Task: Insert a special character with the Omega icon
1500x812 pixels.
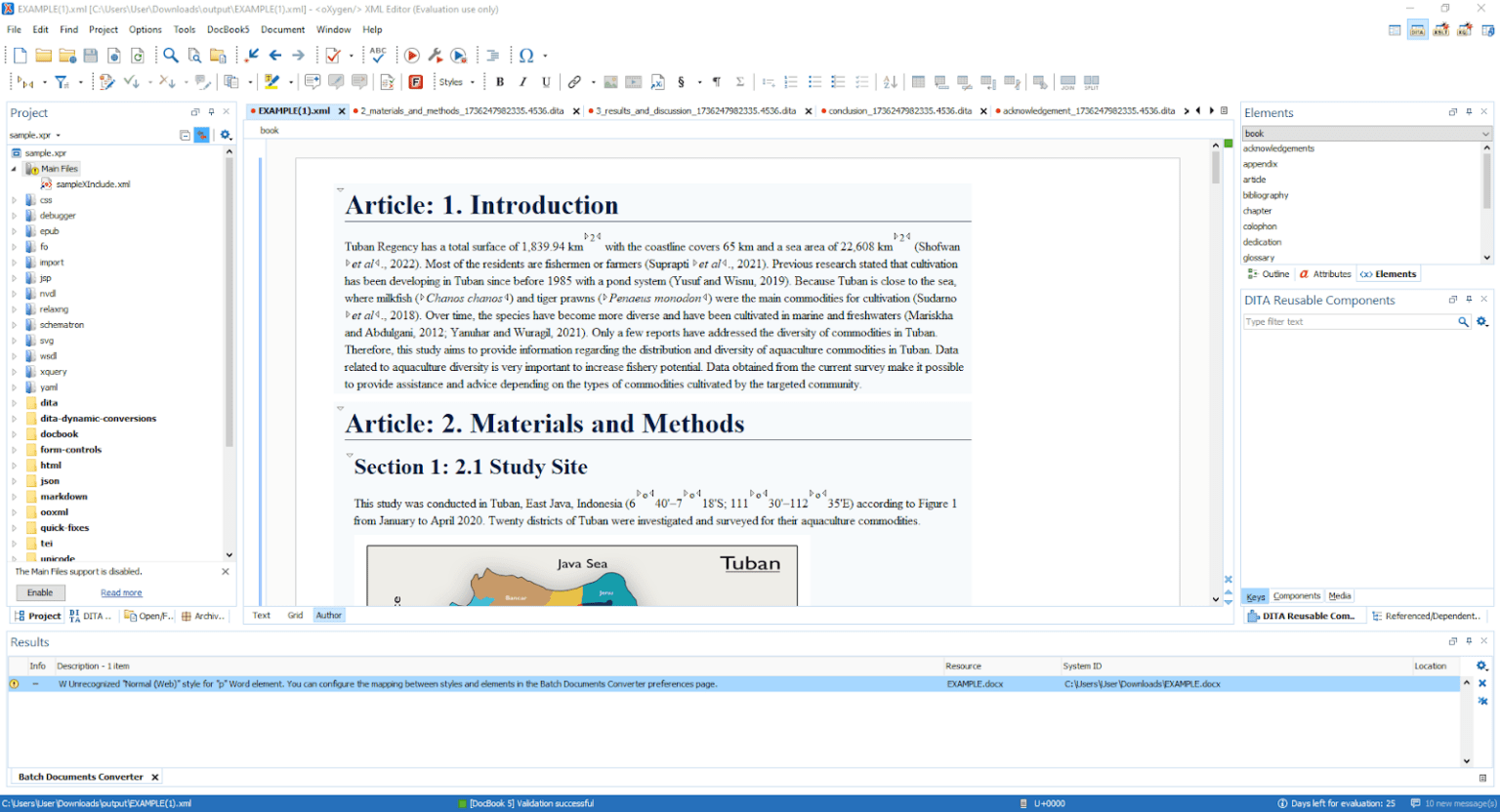Action: pos(526,55)
